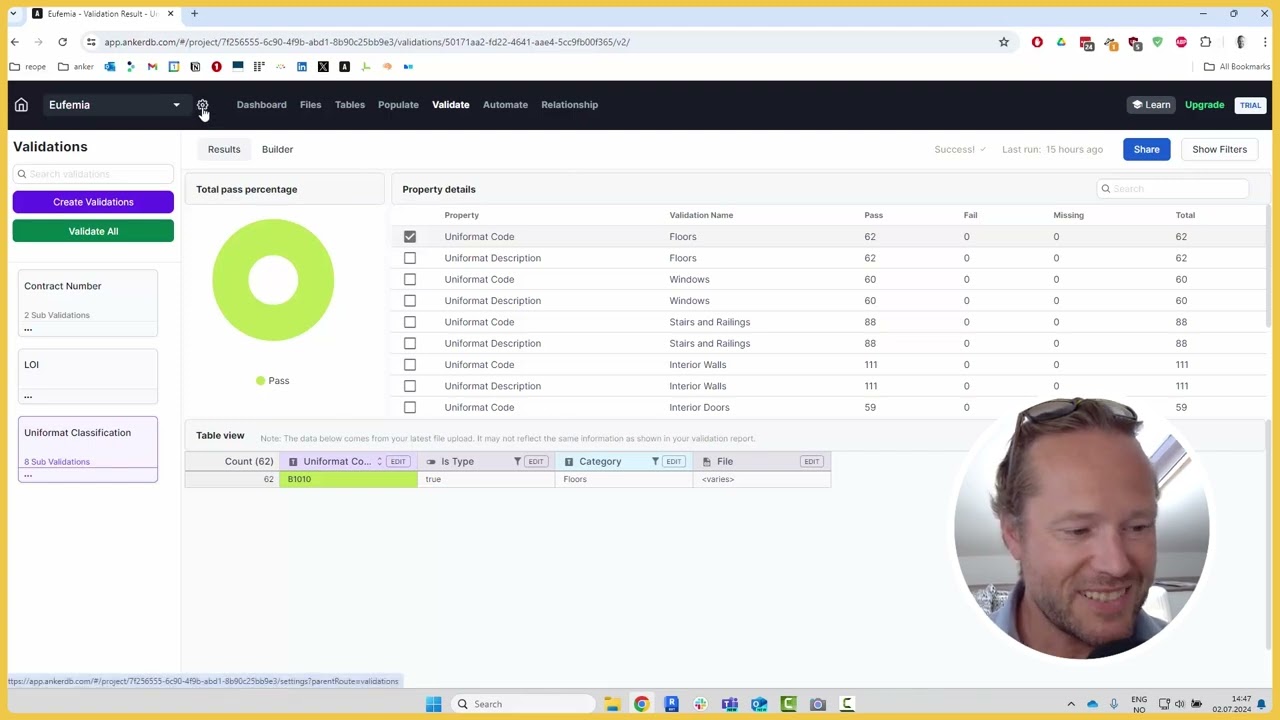This screenshot has width=1280, height=720.
Task: Click filter icon on Category column
Action: point(655,462)
